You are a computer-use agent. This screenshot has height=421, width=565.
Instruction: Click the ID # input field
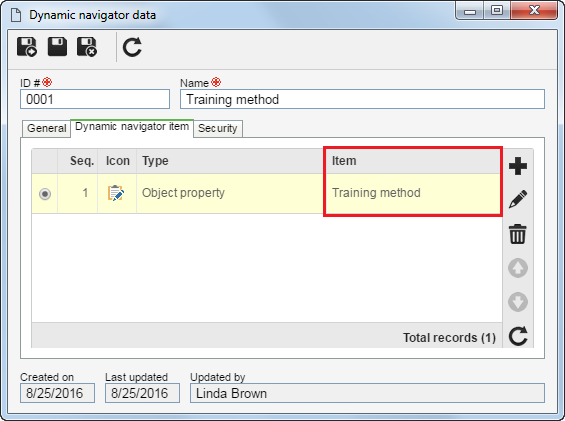pos(95,99)
